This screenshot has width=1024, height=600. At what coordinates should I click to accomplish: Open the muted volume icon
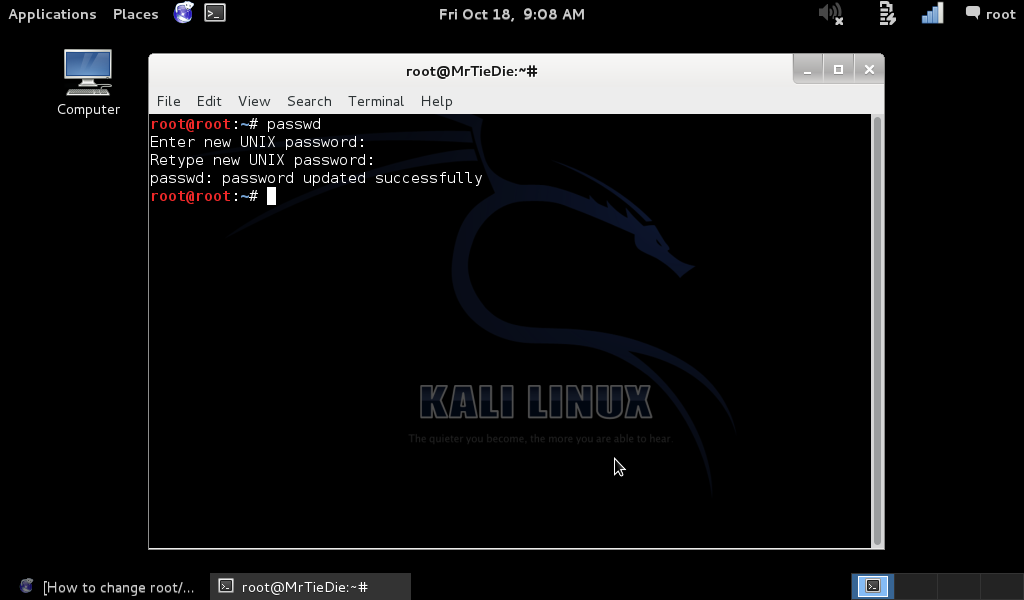831,13
